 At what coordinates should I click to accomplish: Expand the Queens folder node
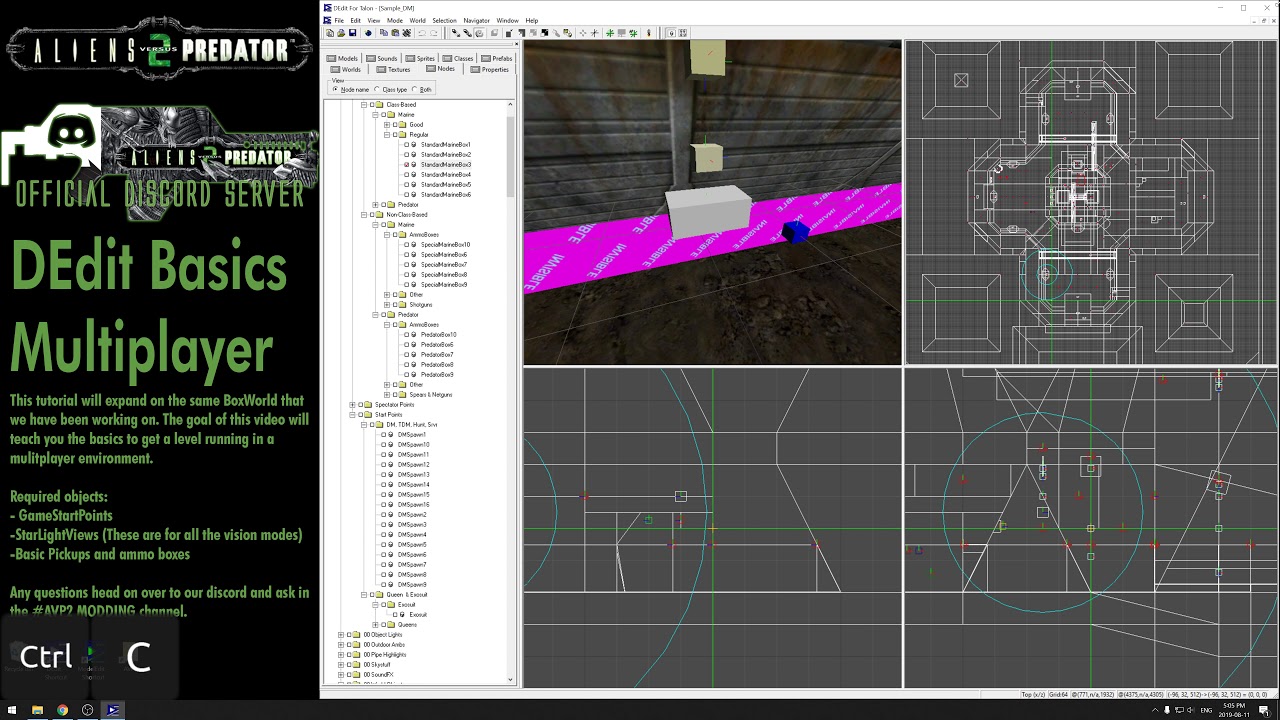375,624
